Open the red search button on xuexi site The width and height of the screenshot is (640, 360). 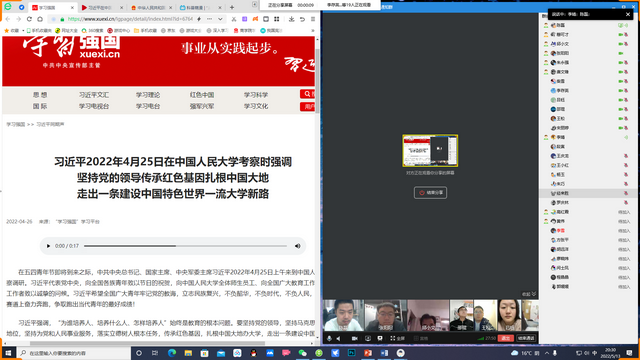(x=308, y=94)
